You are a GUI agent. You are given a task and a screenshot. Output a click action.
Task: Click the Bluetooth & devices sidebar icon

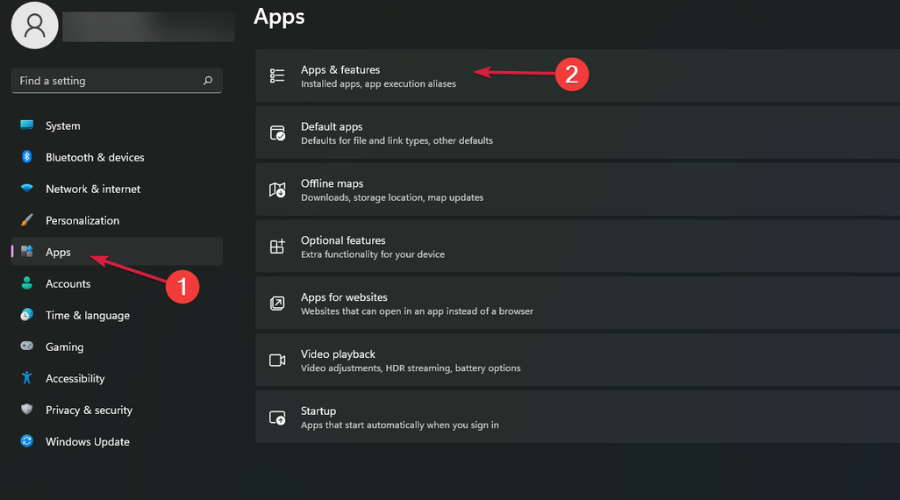pos(27,157)
